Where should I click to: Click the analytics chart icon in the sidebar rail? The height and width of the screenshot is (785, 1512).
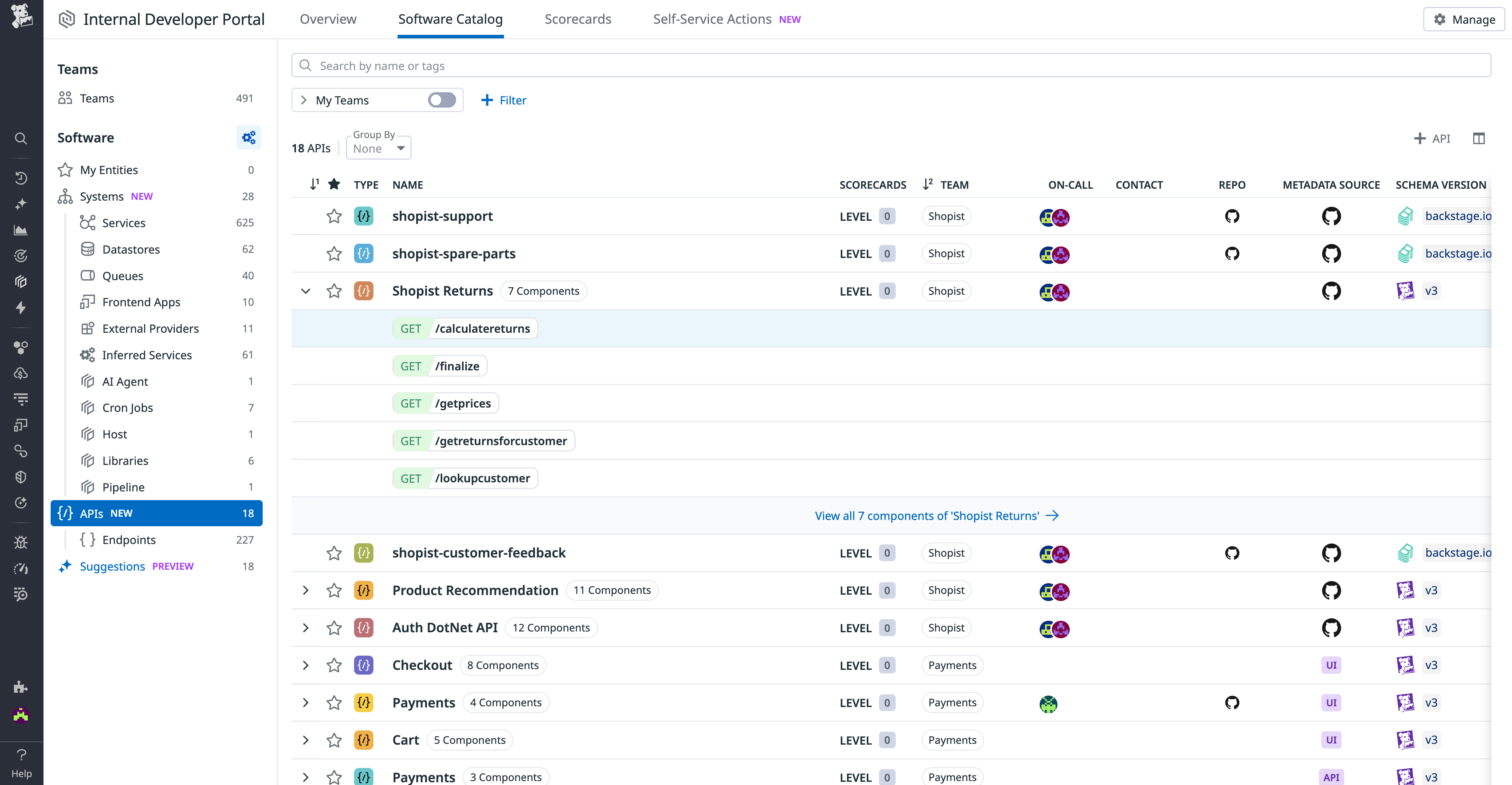21,229
